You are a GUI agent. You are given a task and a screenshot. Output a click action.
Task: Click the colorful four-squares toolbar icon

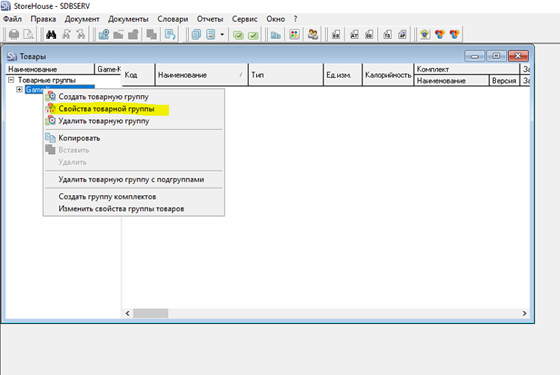(294, 34)
